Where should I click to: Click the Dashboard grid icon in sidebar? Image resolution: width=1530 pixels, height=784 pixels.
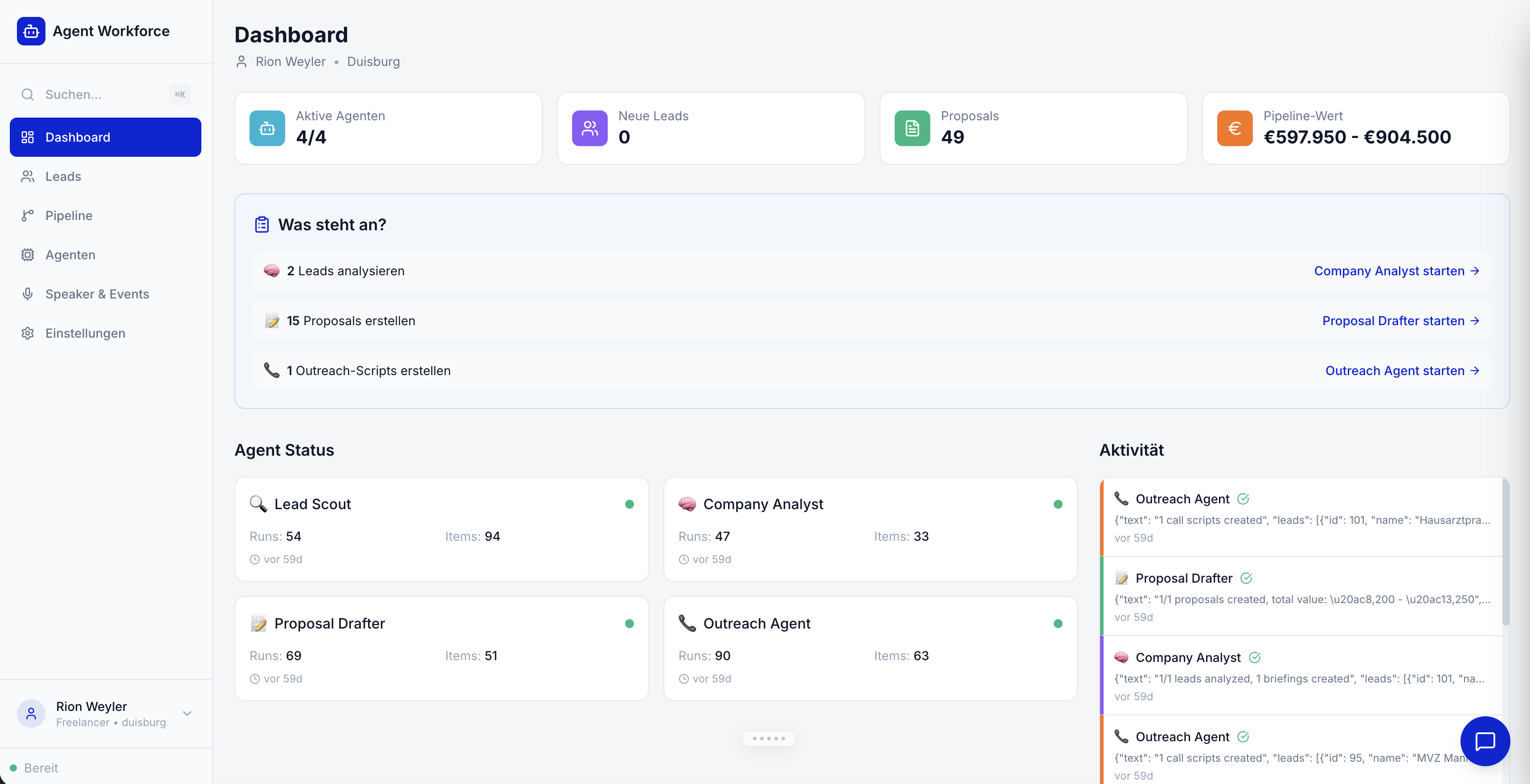coord(27,137)
